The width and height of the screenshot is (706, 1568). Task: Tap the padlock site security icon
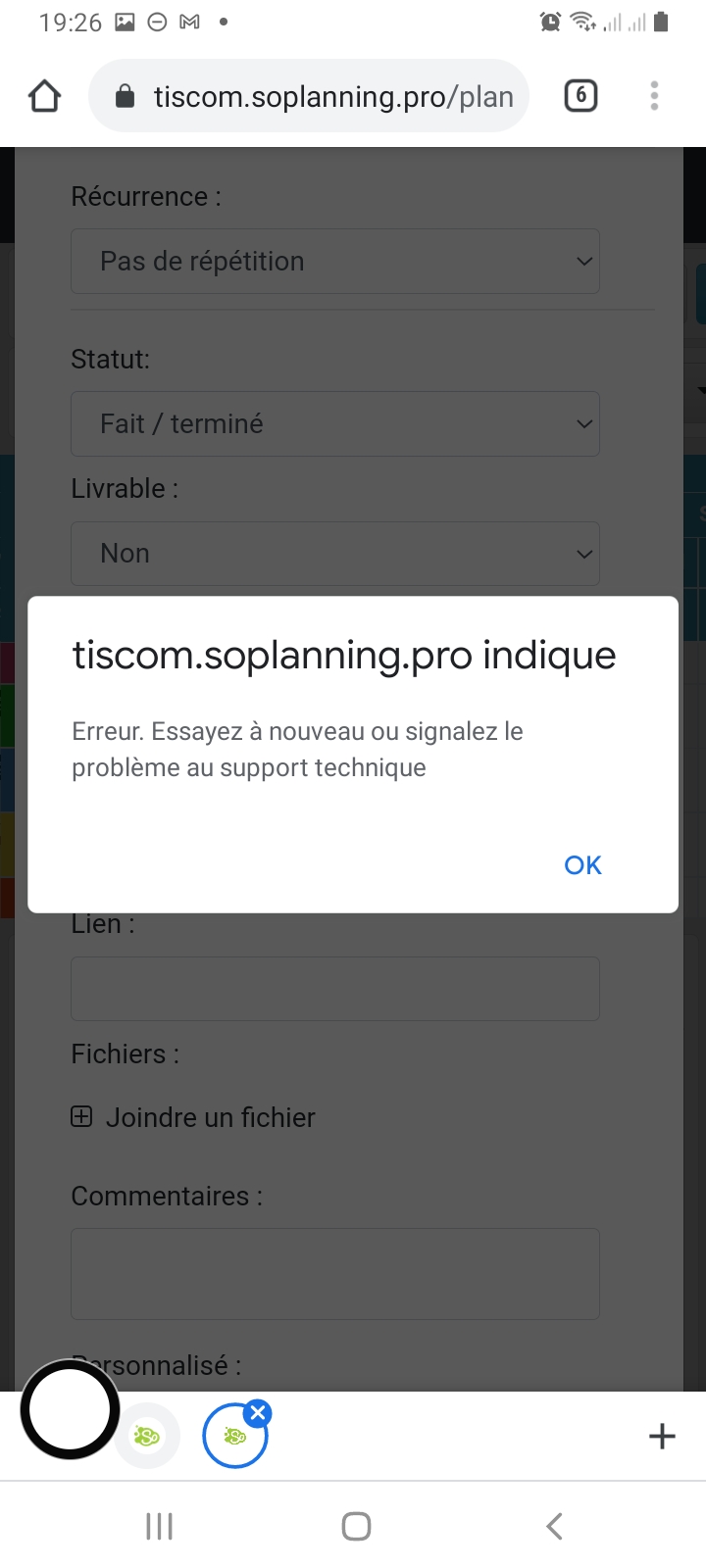click(125, 96)
